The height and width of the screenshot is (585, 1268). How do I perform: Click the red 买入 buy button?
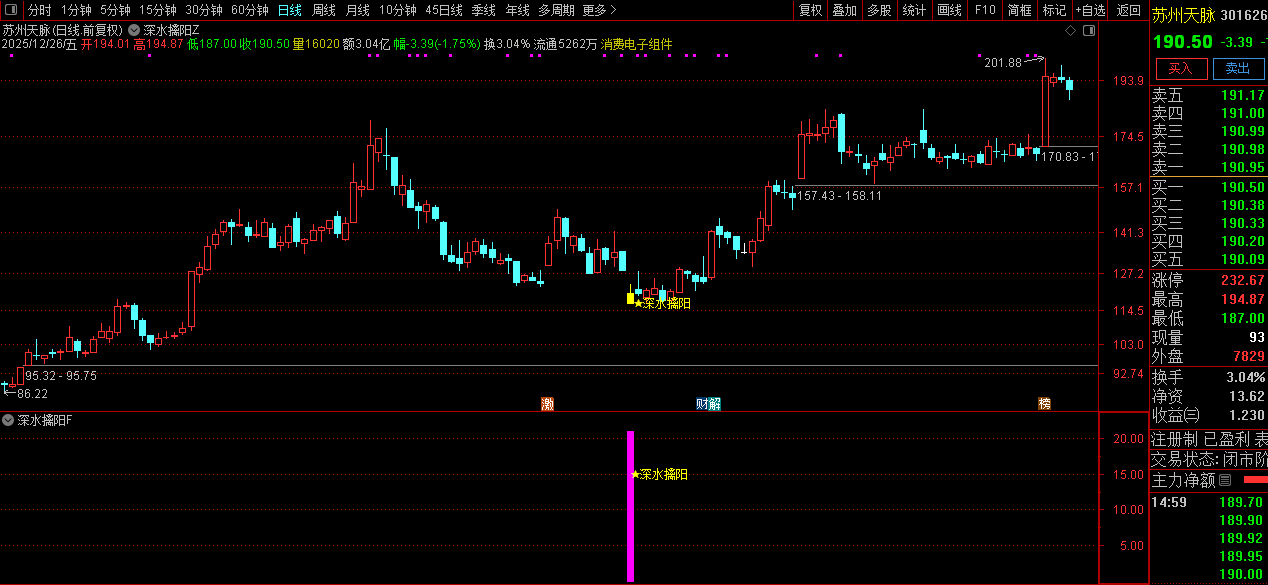[x=1181, y=68]
